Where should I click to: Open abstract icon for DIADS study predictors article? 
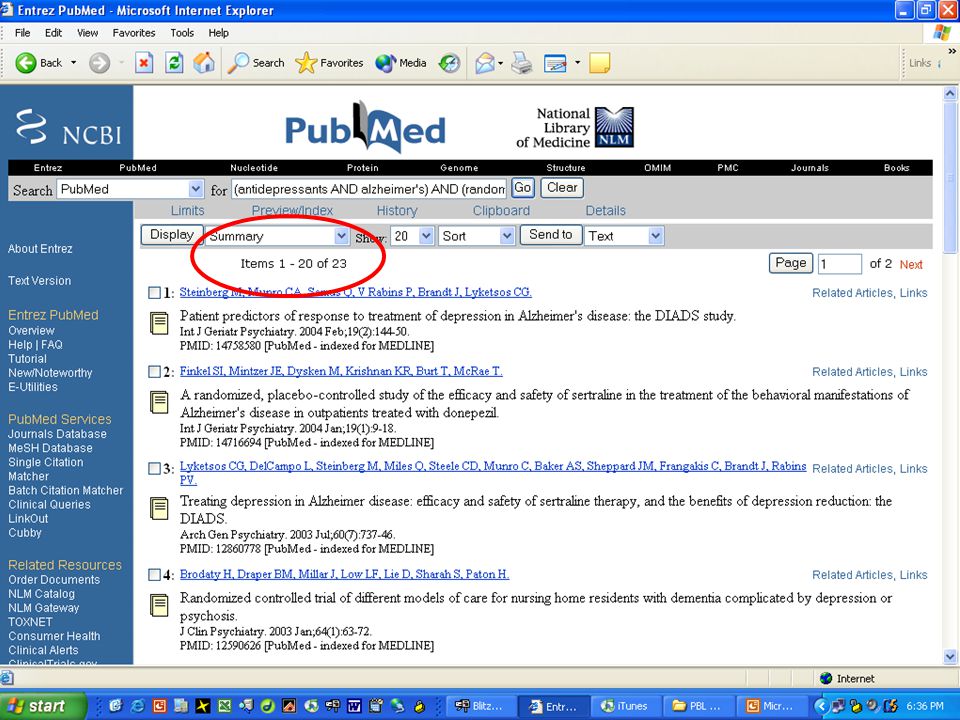pos(159,323)
